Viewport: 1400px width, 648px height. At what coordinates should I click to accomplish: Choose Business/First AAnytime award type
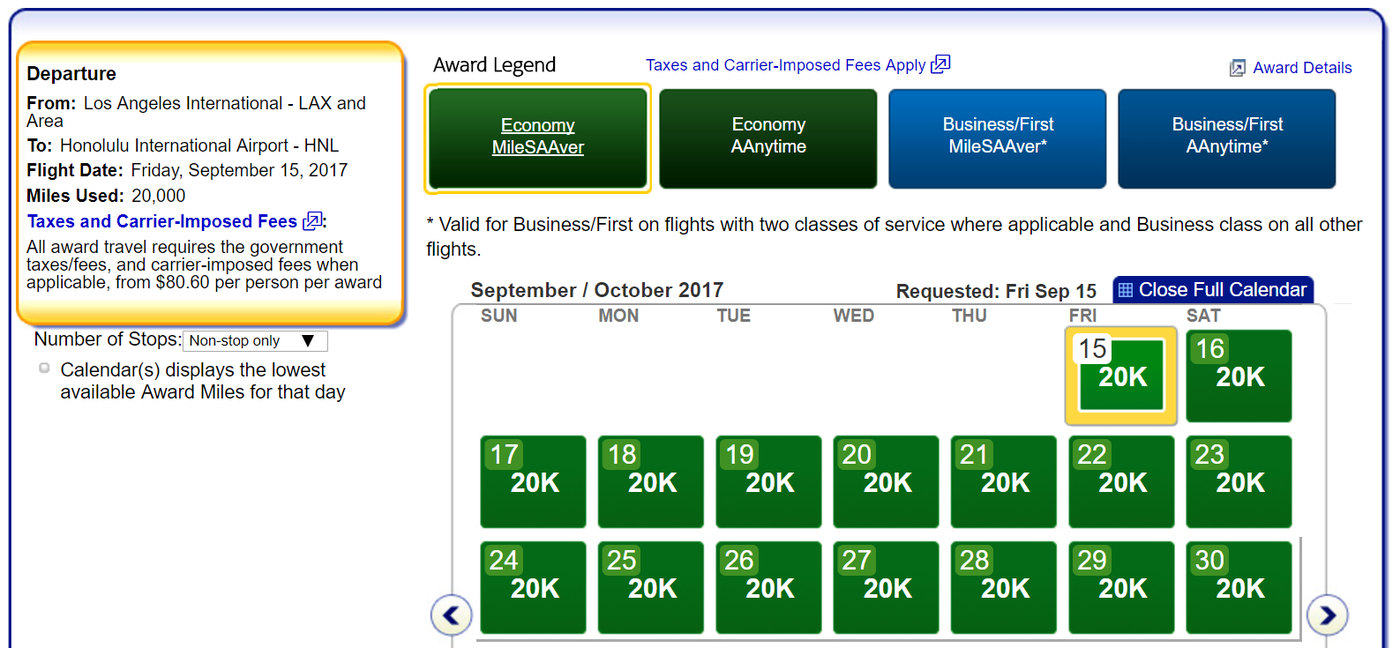click(1227, 137)
